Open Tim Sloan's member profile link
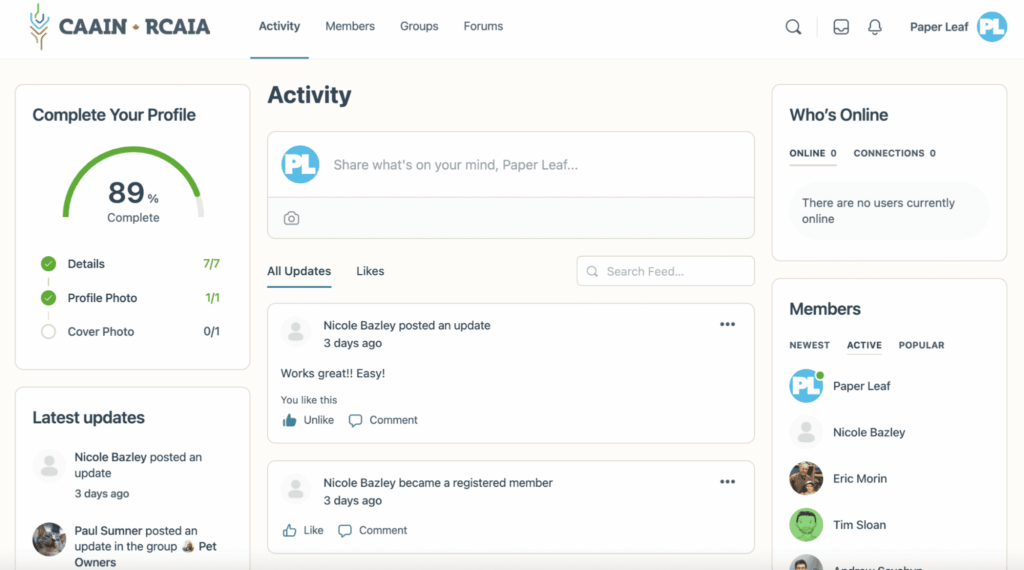Screen dimensions: 1024x570 859,525
